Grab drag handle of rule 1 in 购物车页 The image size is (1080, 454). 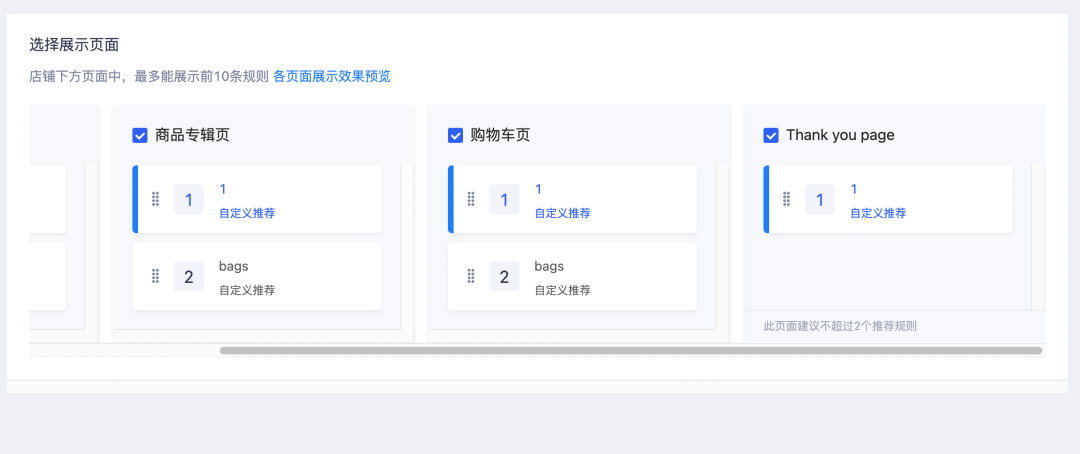(x=471, y=199)
